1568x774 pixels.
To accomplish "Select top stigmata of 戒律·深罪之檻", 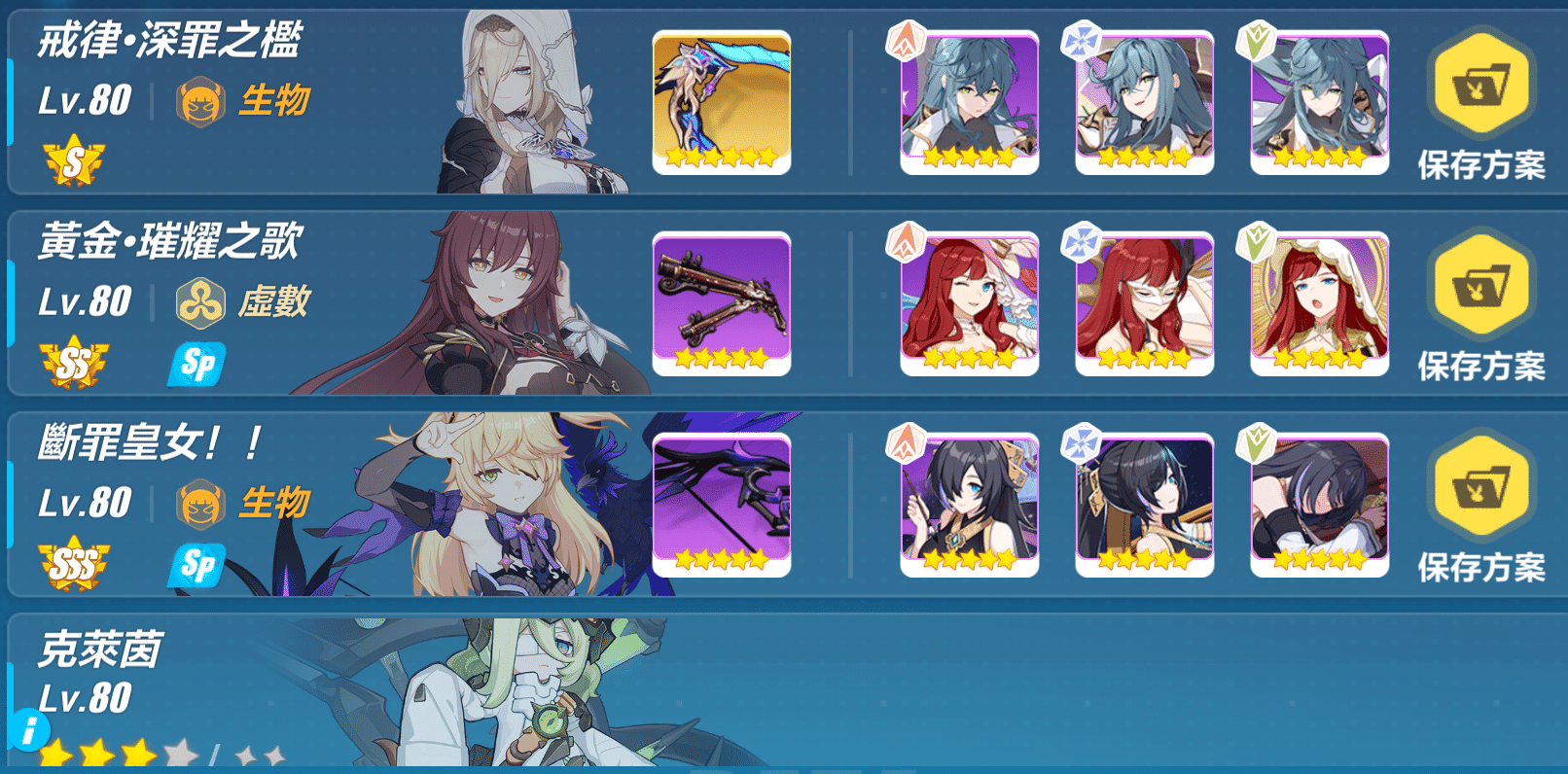I will coord(970,102).
